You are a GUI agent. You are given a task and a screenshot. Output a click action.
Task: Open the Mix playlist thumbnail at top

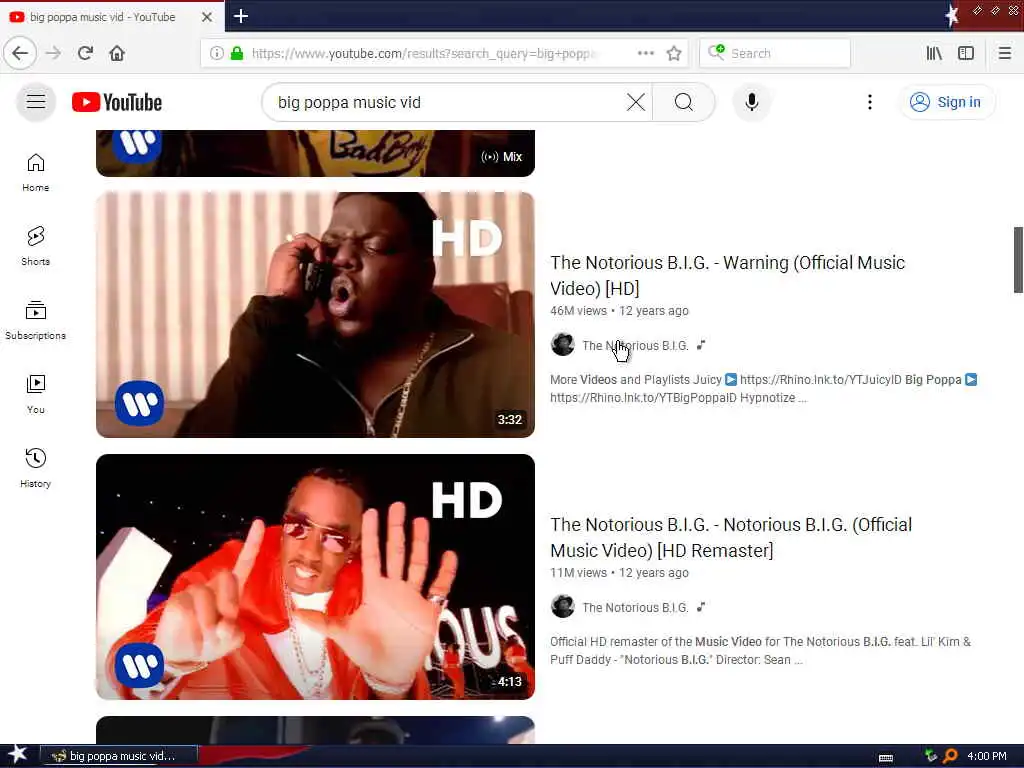tap(315, 153)
